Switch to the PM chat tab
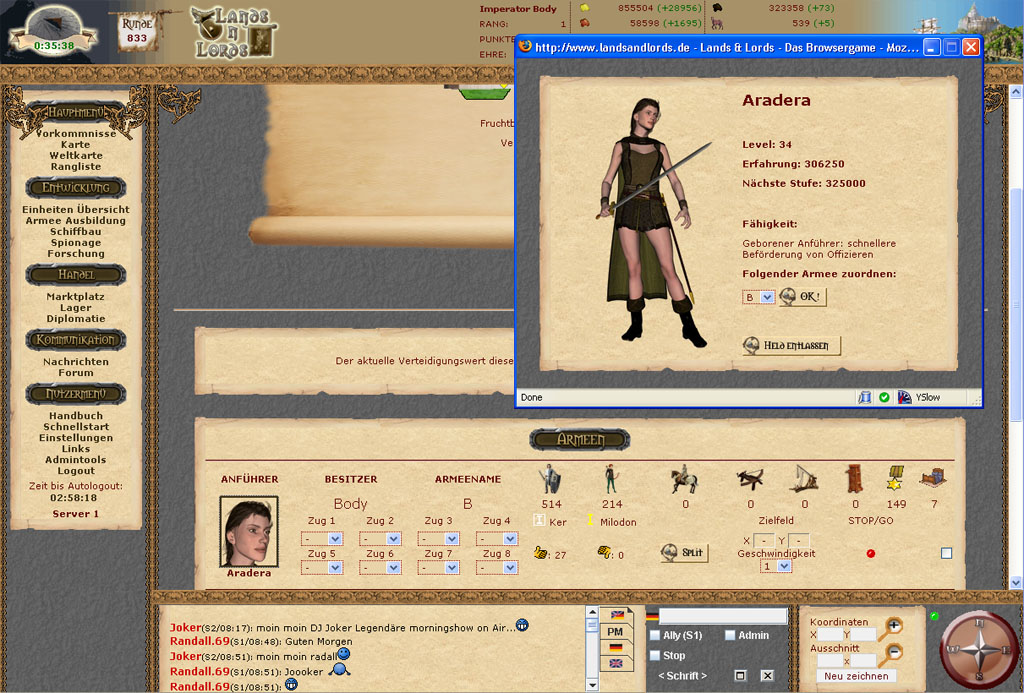 [615, 632]
